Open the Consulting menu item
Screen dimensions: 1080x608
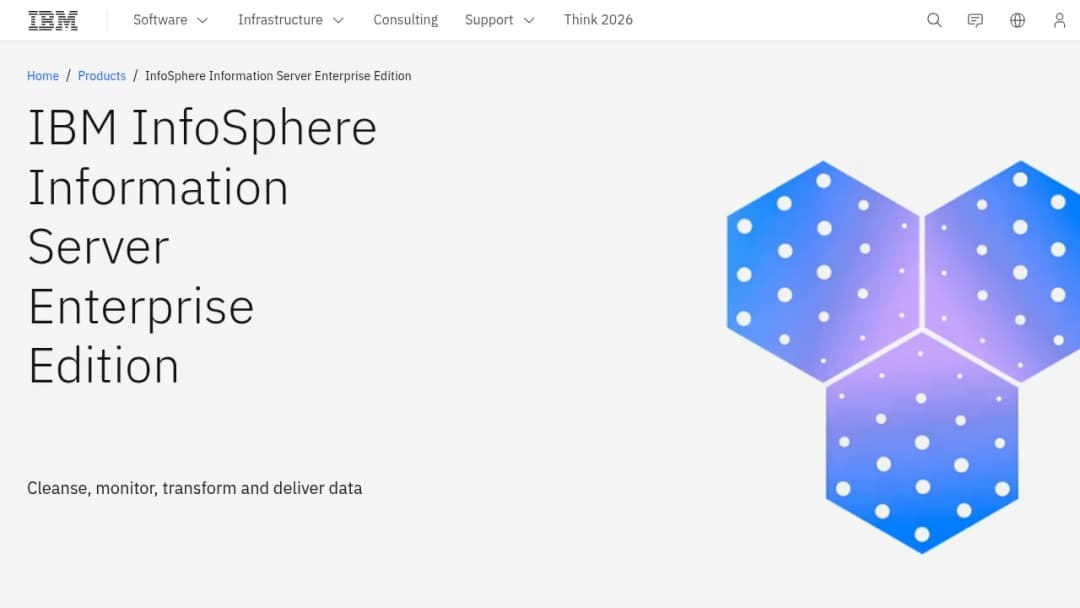(x=406, y=20)
